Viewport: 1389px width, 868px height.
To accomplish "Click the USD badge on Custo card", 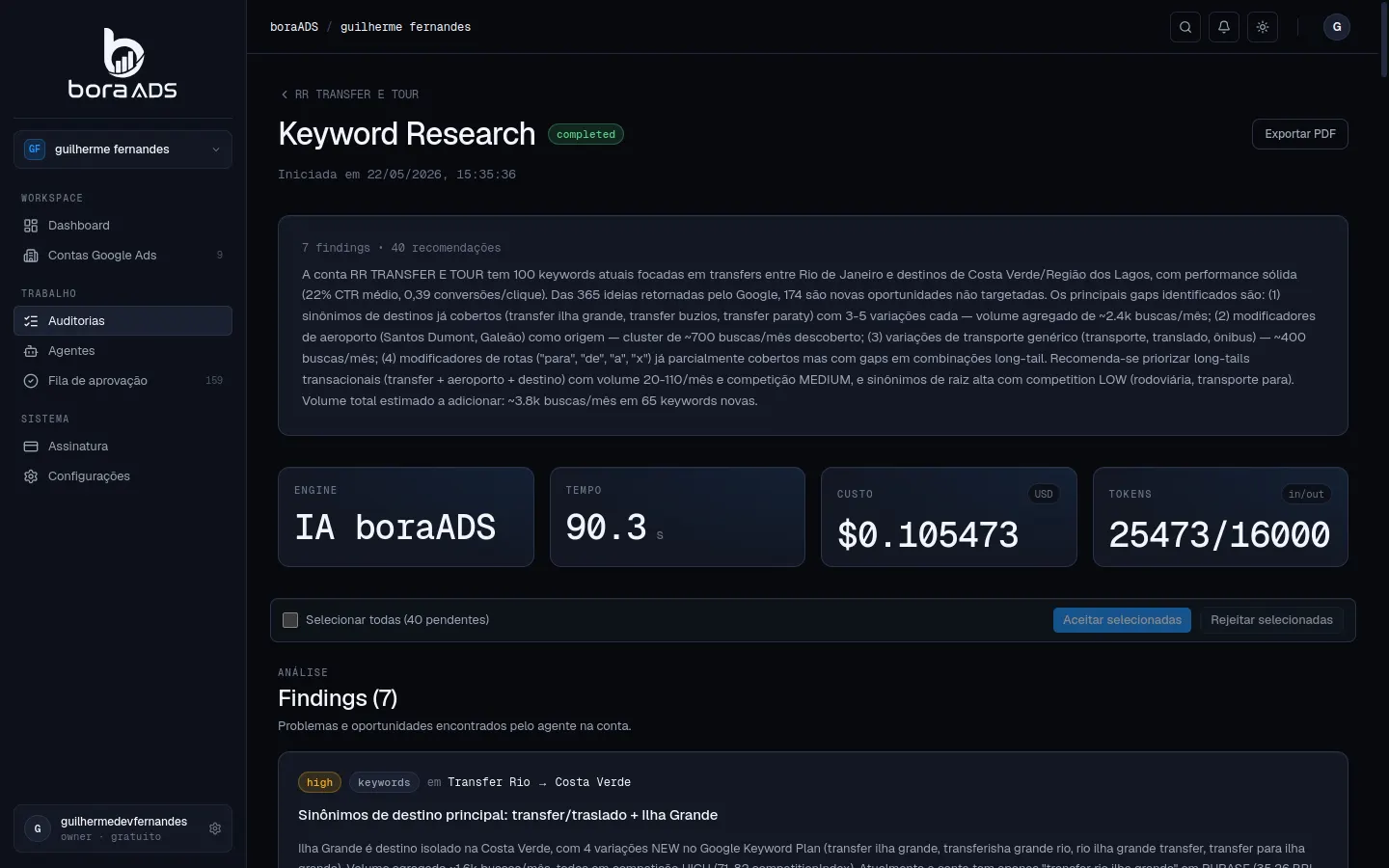I will (x=1044, y=494).
